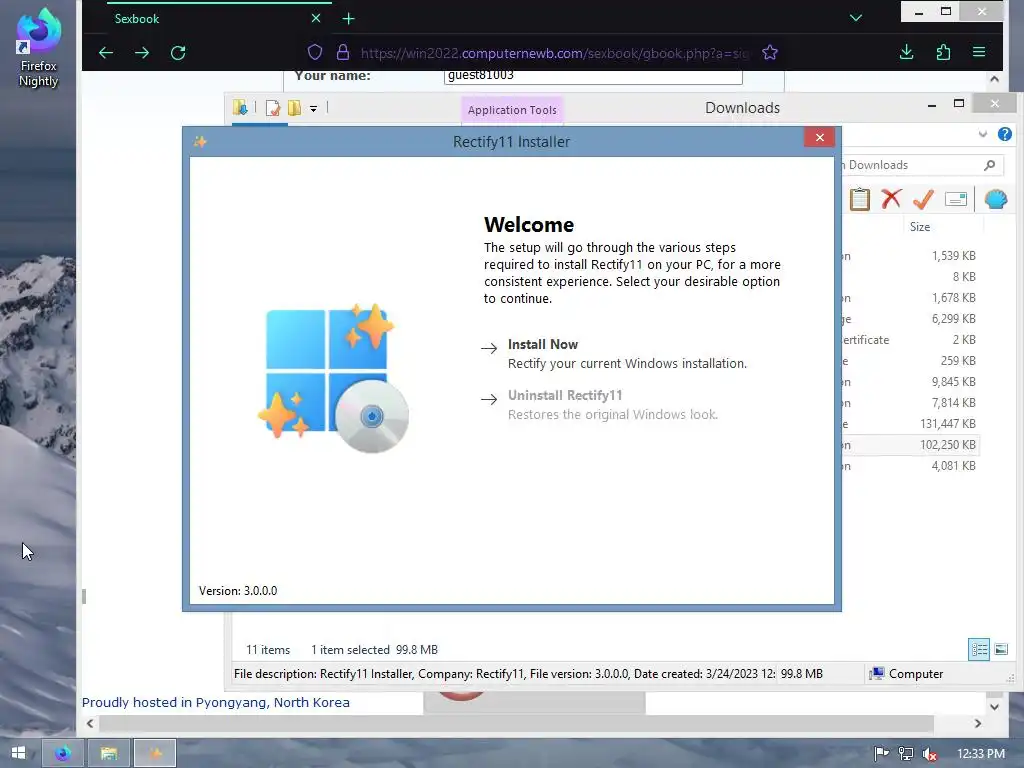This screenshot has width=1024, height=768.
Task: Click Version: 3.0.0.0 label
Action: click(238, 590)
